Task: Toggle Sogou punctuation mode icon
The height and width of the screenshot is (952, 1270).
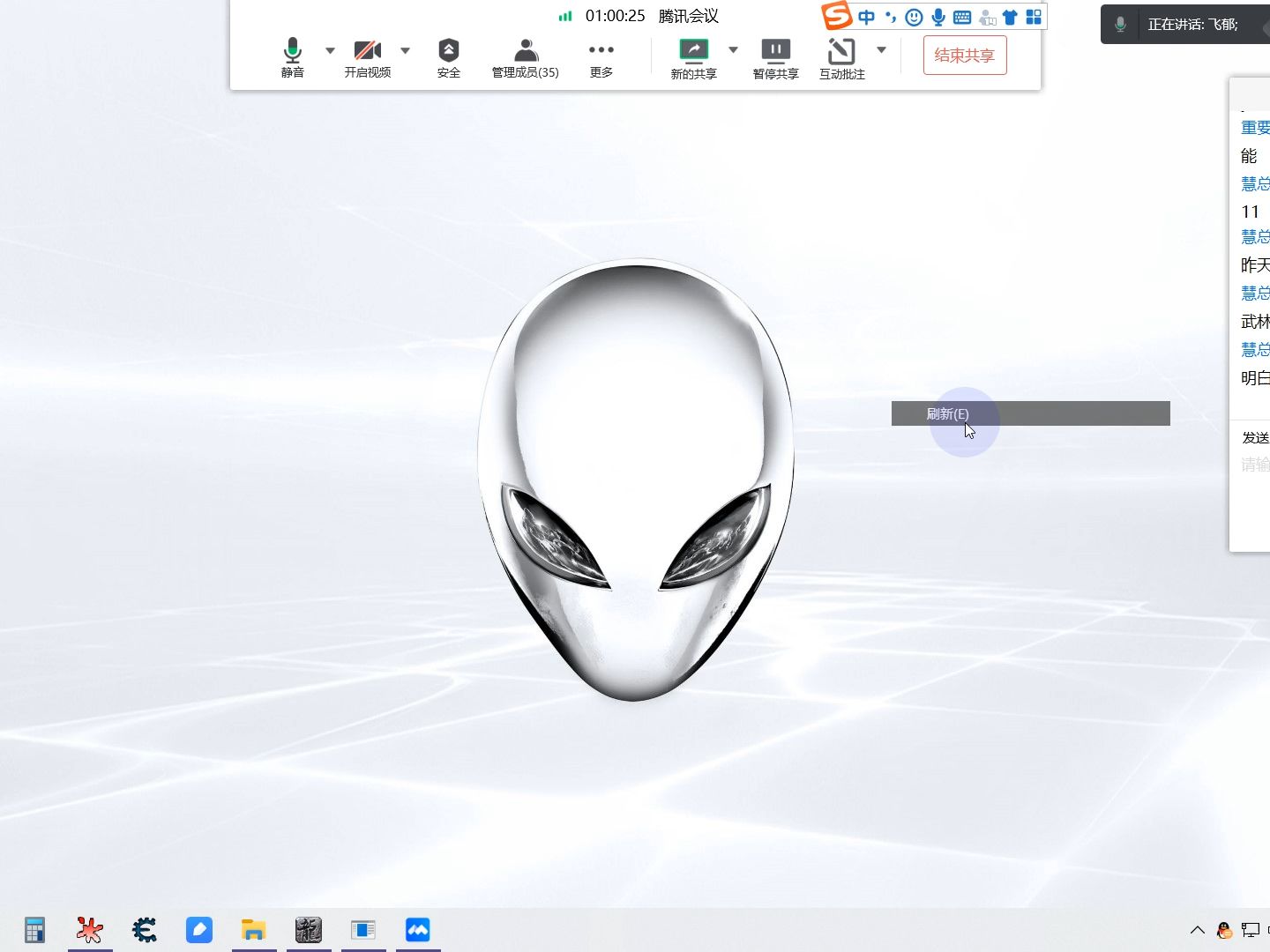Action: (891, 17)
